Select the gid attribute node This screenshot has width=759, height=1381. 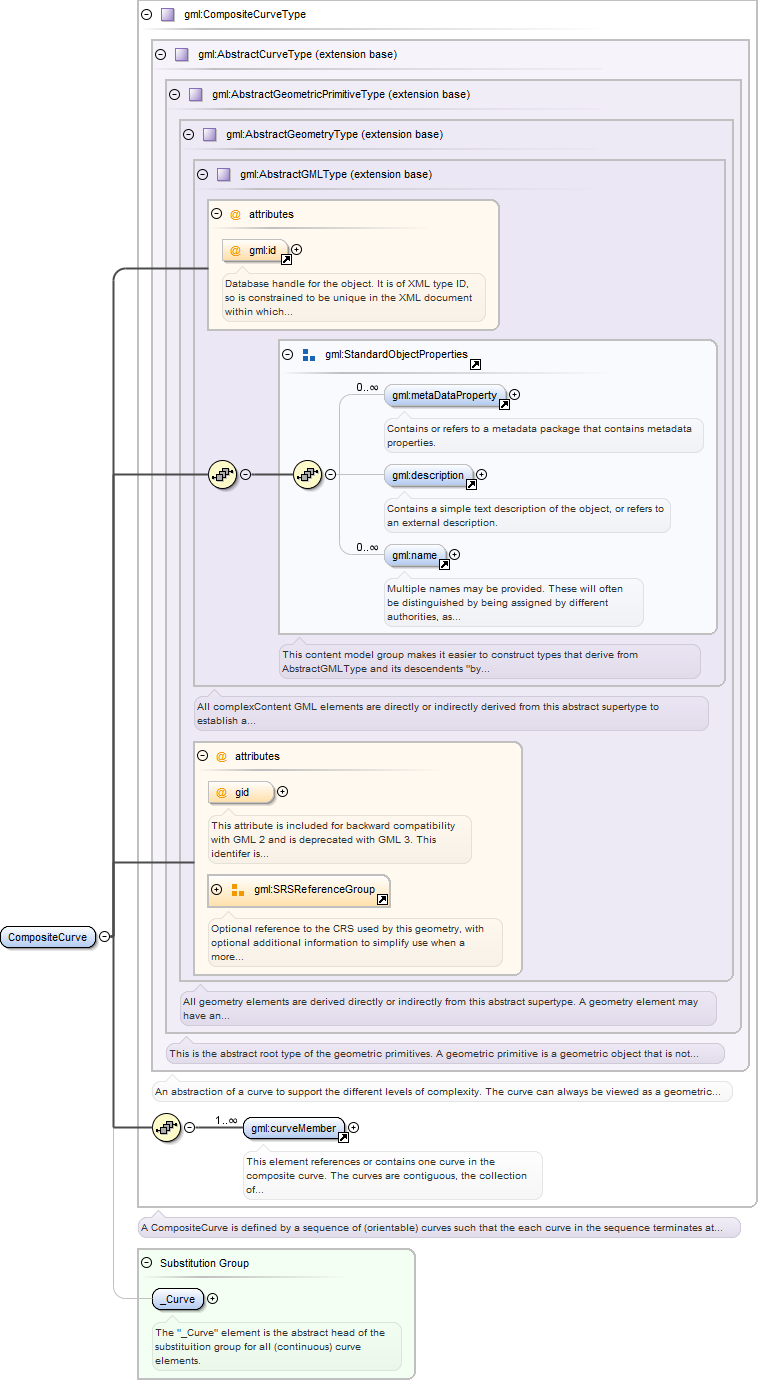pos(241,792)
